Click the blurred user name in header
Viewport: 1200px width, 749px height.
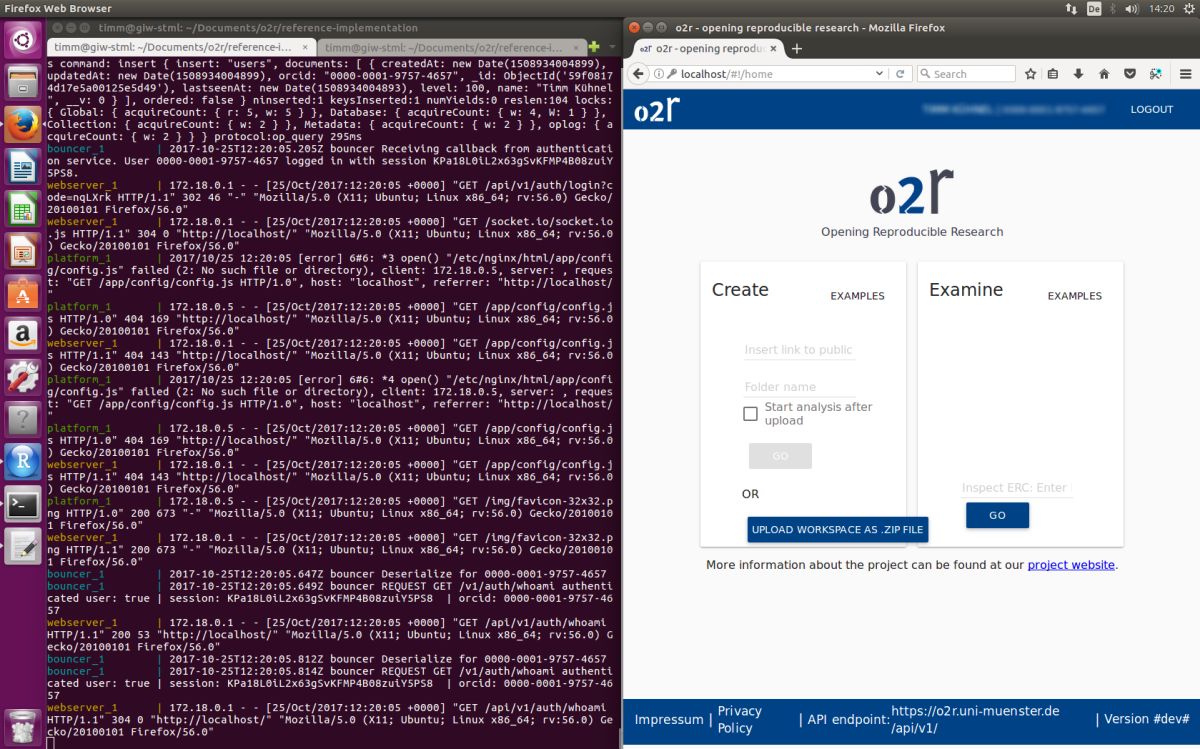pos(1013,109)
